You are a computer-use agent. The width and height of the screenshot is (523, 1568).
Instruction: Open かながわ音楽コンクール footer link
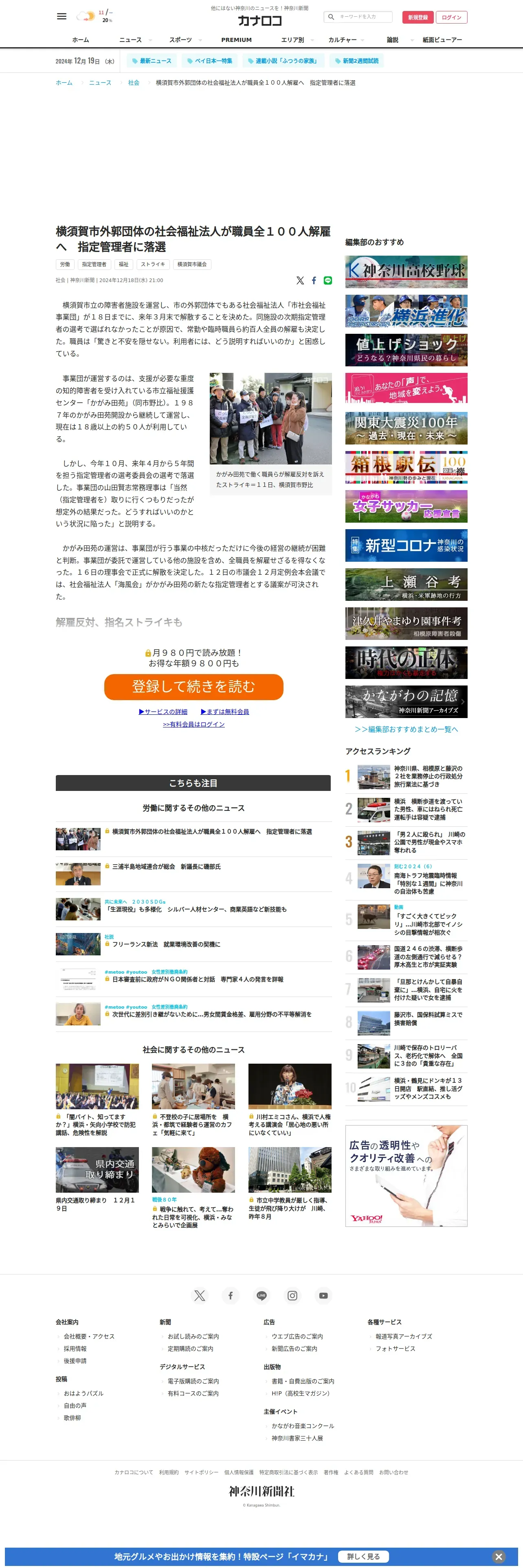click(303, 1426)
